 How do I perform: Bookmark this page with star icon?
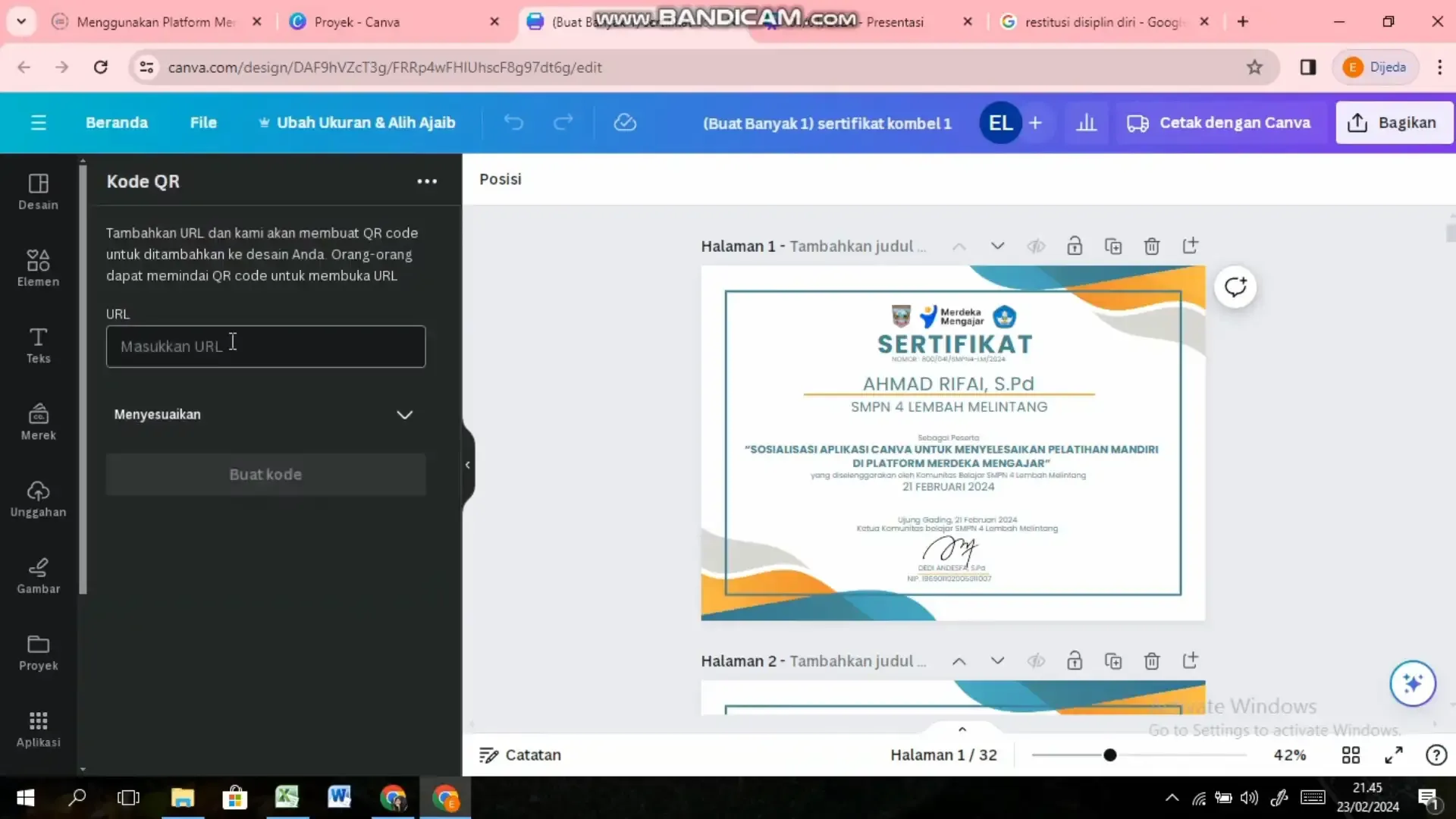[1254, 67]
